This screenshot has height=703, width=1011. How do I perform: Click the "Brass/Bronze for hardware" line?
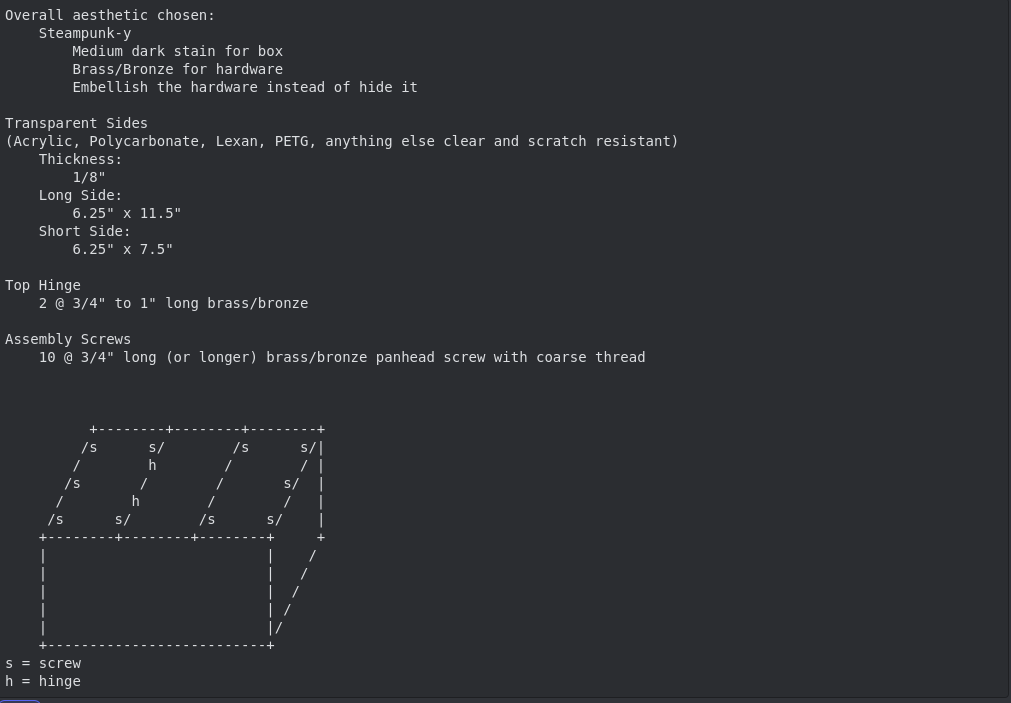177,69
